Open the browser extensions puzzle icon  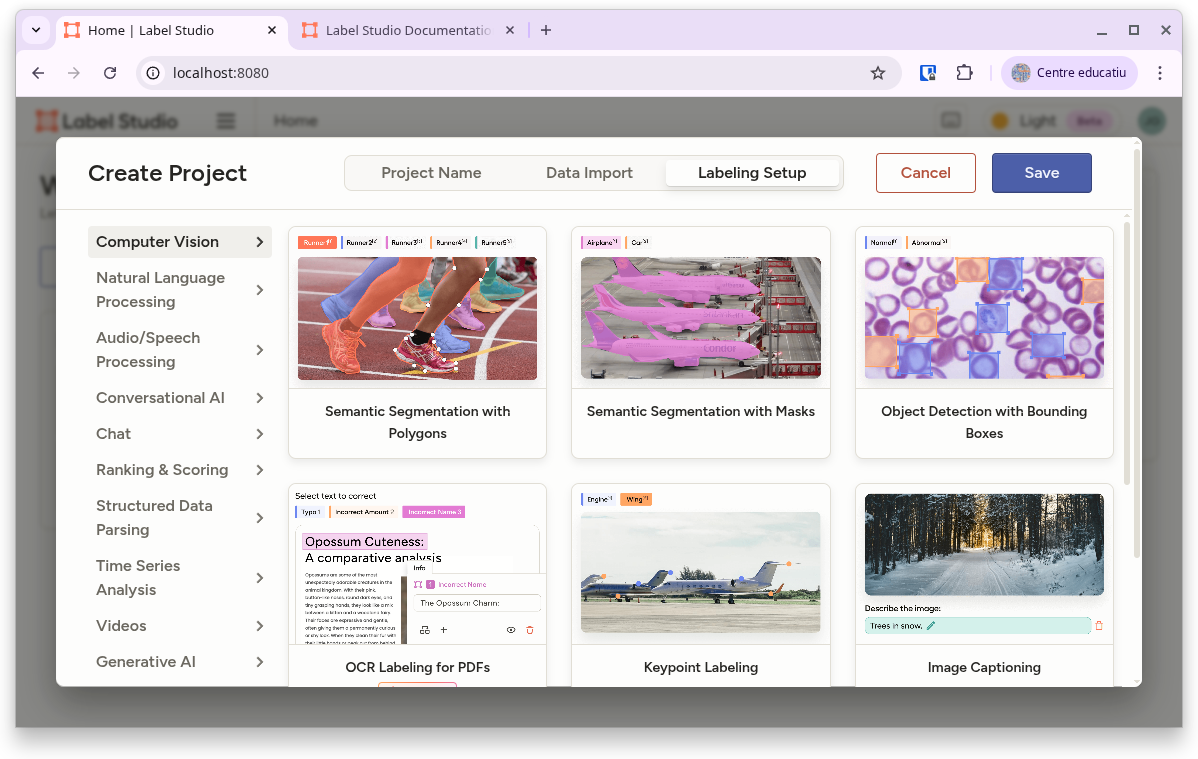coord(964,73)
